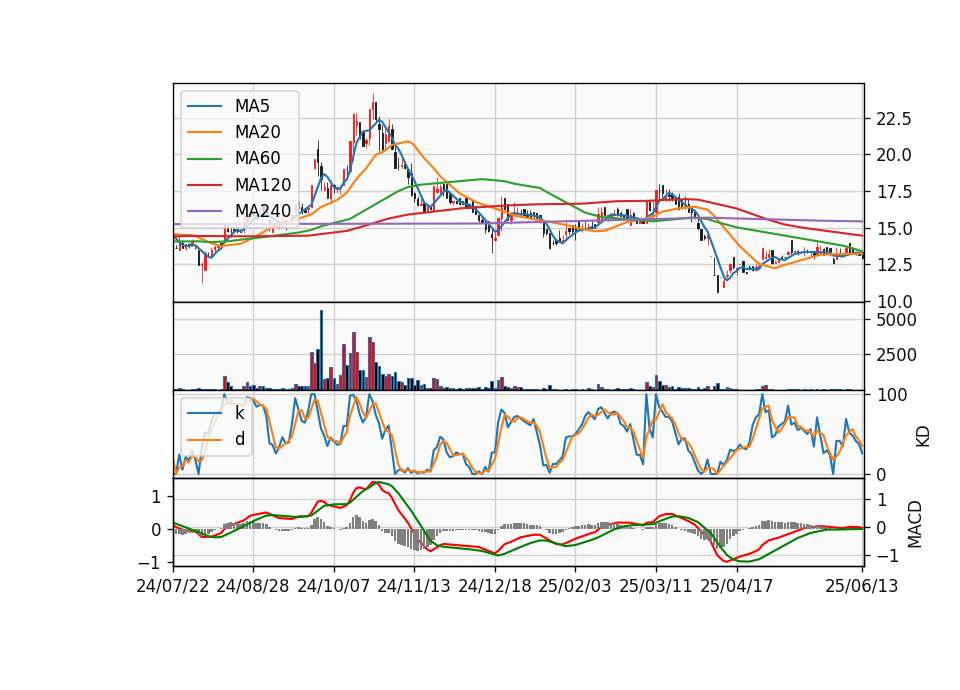Click the 25/04/17 date axis label
Image resolution: width=960 pixels, height=690 pixels.
point(737,586)
